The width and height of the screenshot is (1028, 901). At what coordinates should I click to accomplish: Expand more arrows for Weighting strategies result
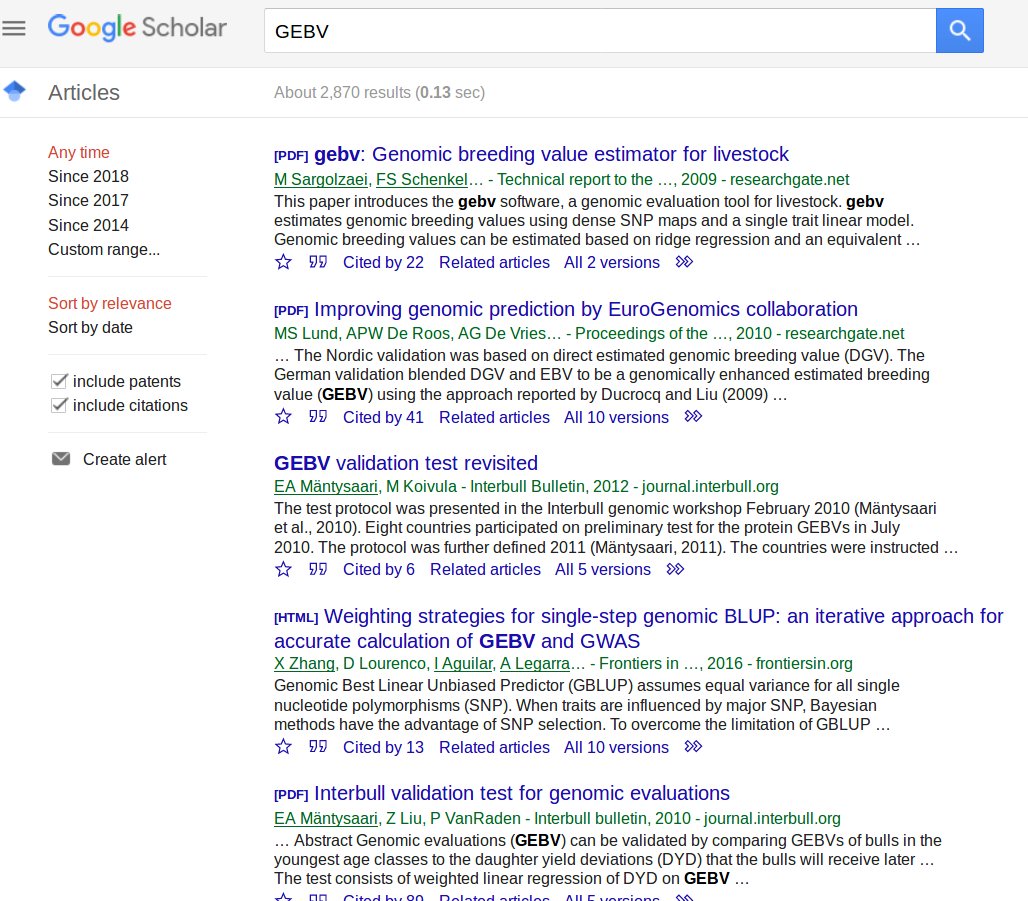[x=693, y=746]
